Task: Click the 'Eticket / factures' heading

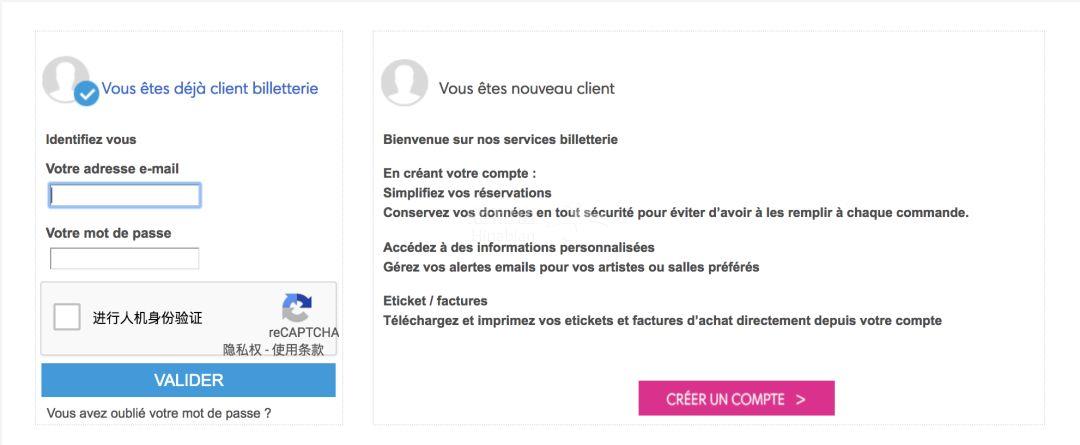Action: pos(435,301)
